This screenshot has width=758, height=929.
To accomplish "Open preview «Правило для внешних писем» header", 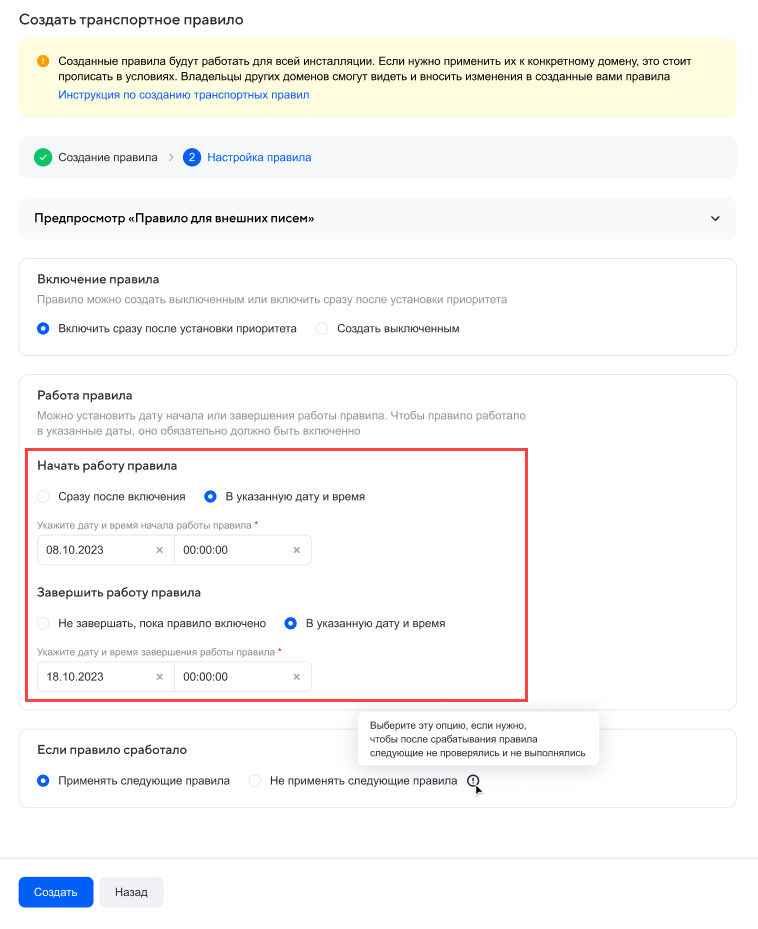I will [x=174, y=218].
